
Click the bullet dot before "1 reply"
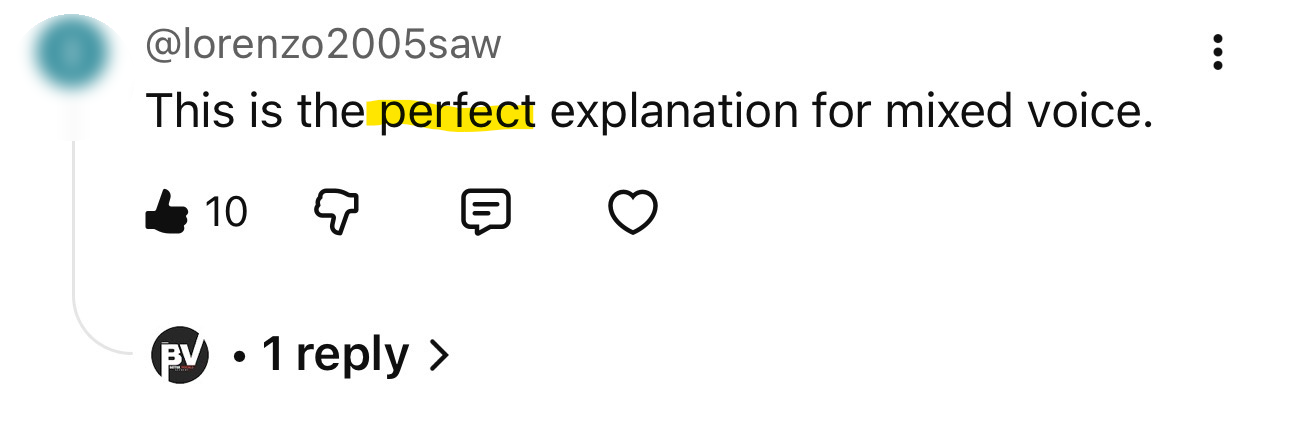tap(240, 356)
